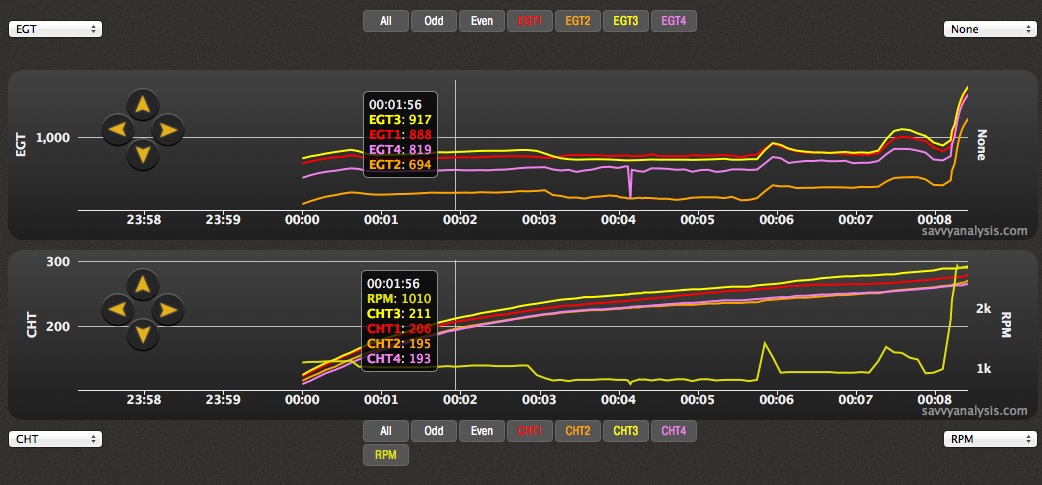
Task: Toggle EGT3 series visibility
Action: pos(626,20)
